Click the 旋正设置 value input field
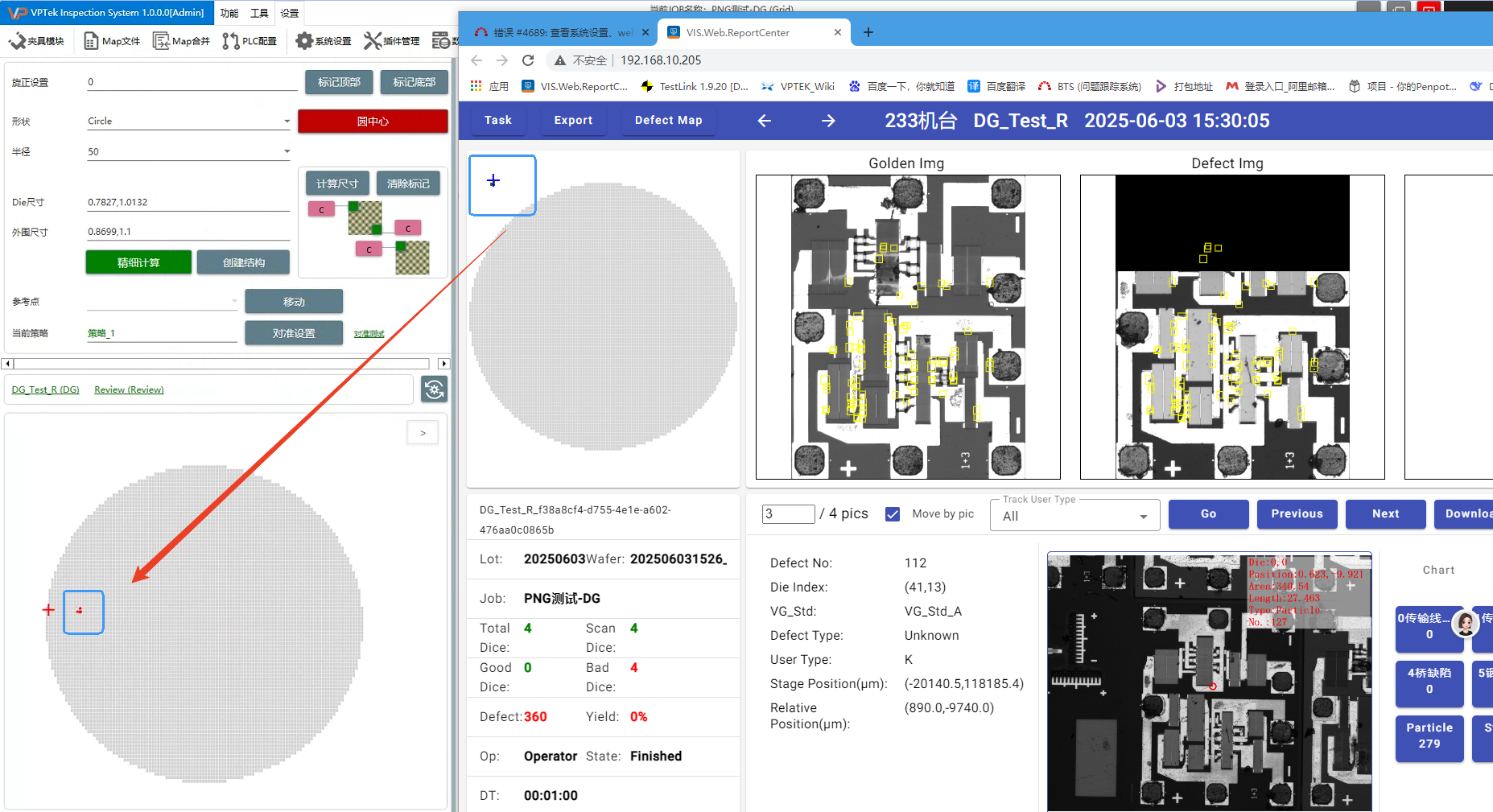Image resolution: width=1493 pixels, height=812 pixels. (x=192, y=82)
